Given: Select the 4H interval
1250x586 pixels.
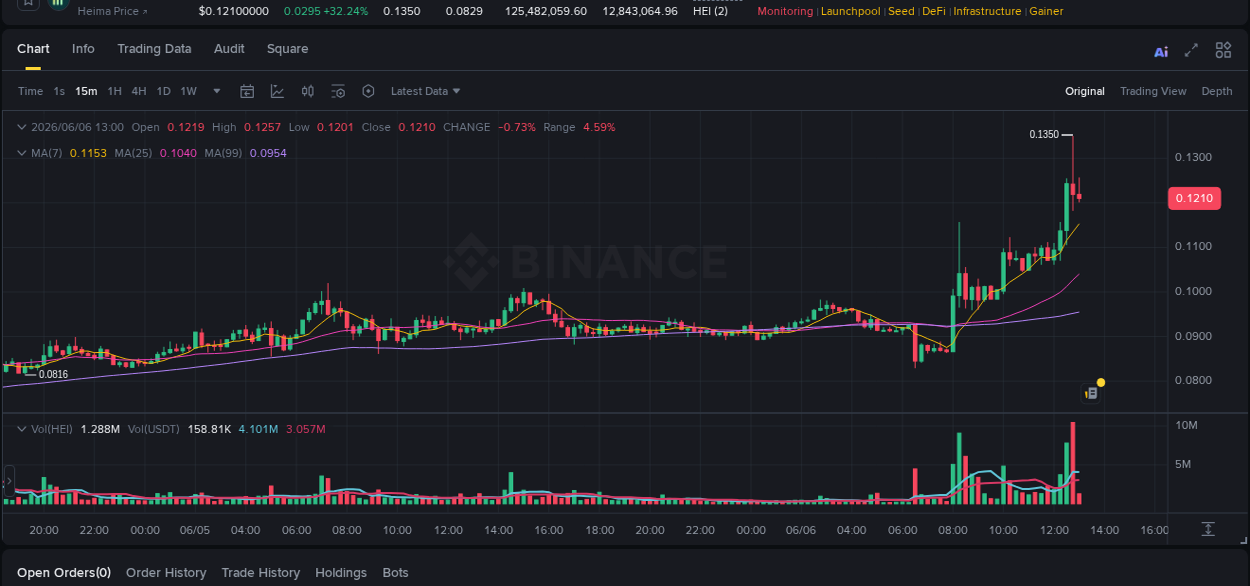Looking at the screenshot, I should point(138,91).
